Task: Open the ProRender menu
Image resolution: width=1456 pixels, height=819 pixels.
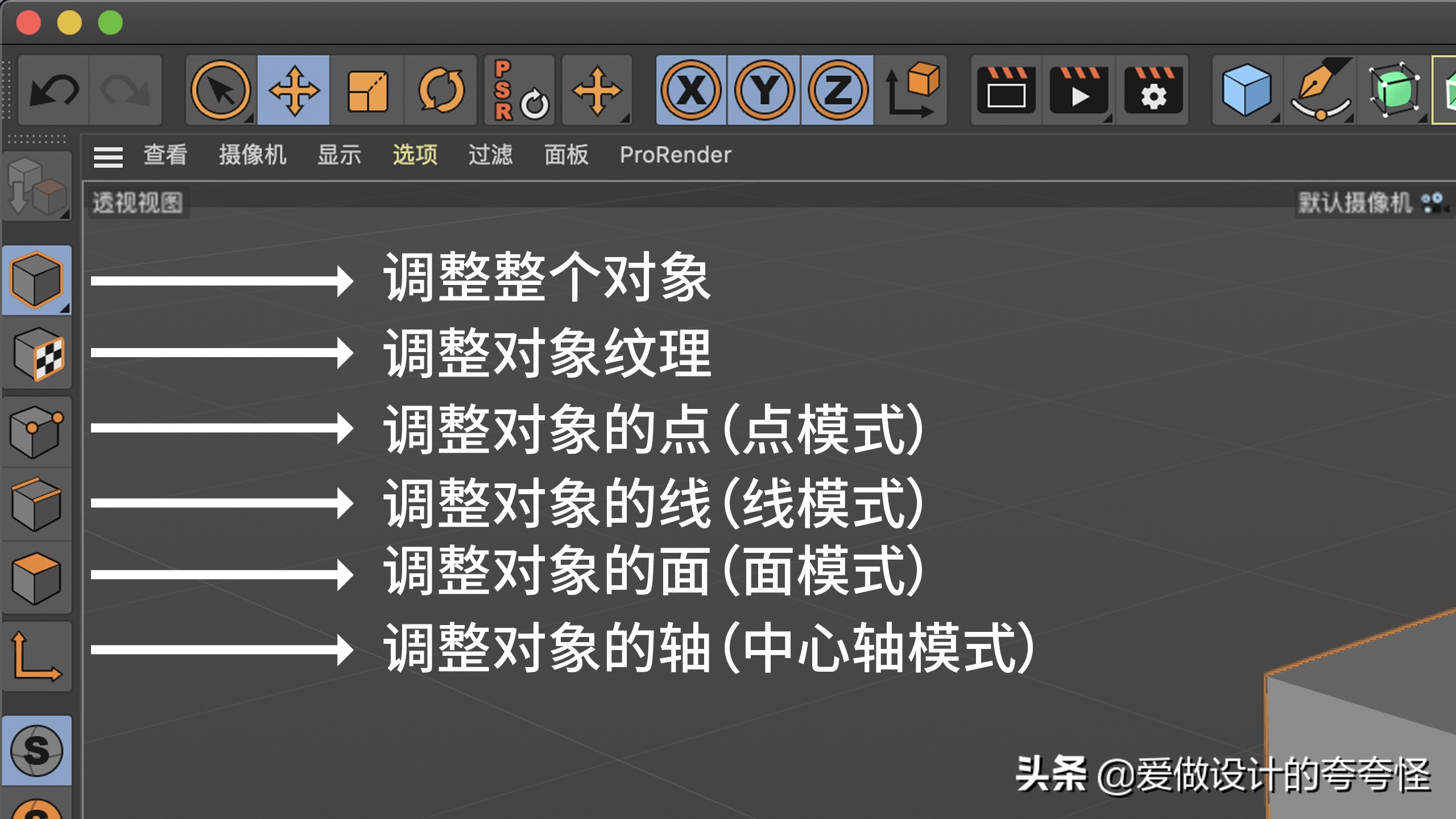Action: tap(676, 155)
